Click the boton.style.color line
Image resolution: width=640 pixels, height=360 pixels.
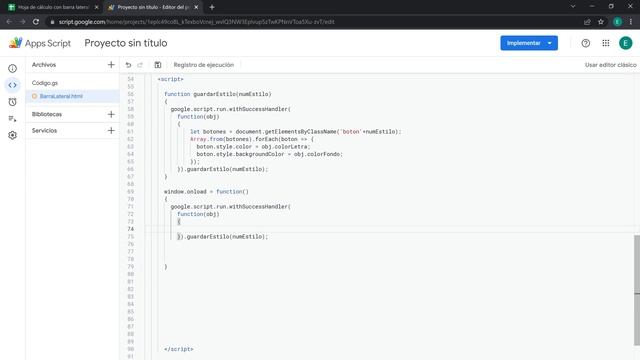point(253,147)
